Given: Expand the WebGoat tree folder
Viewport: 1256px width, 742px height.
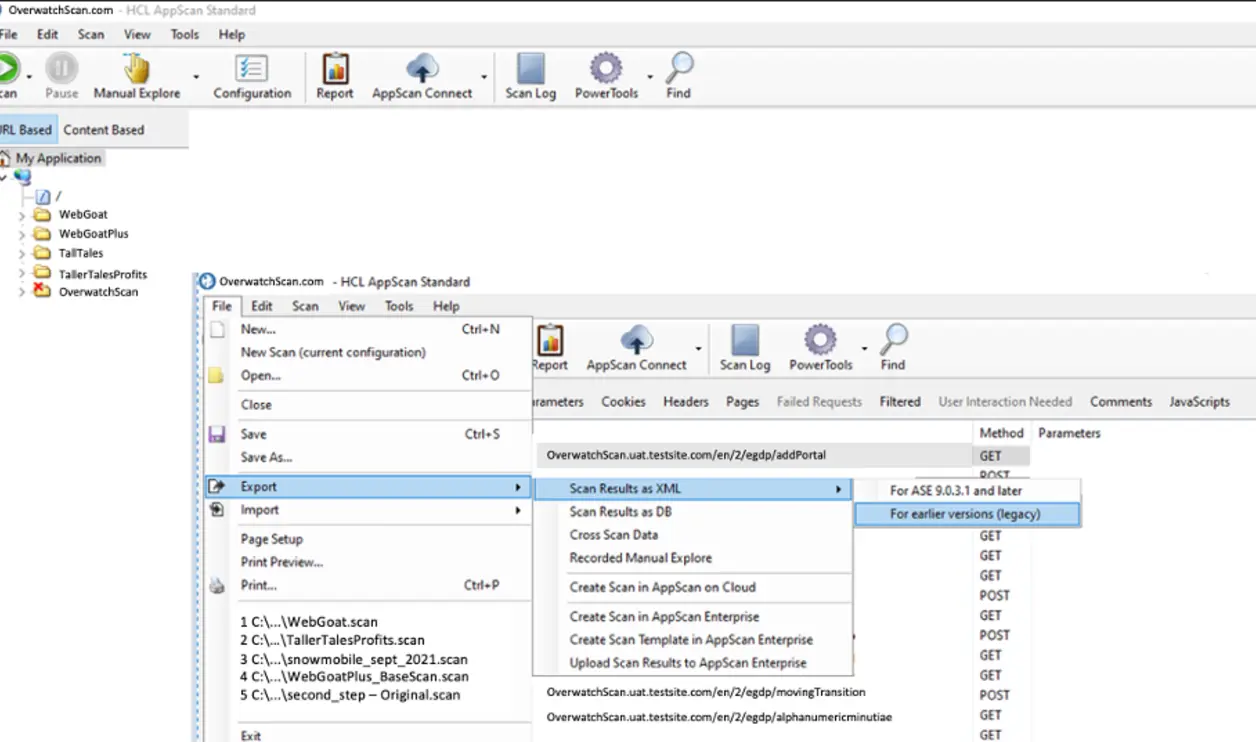Looking at the screenshot, I should 22,215.
